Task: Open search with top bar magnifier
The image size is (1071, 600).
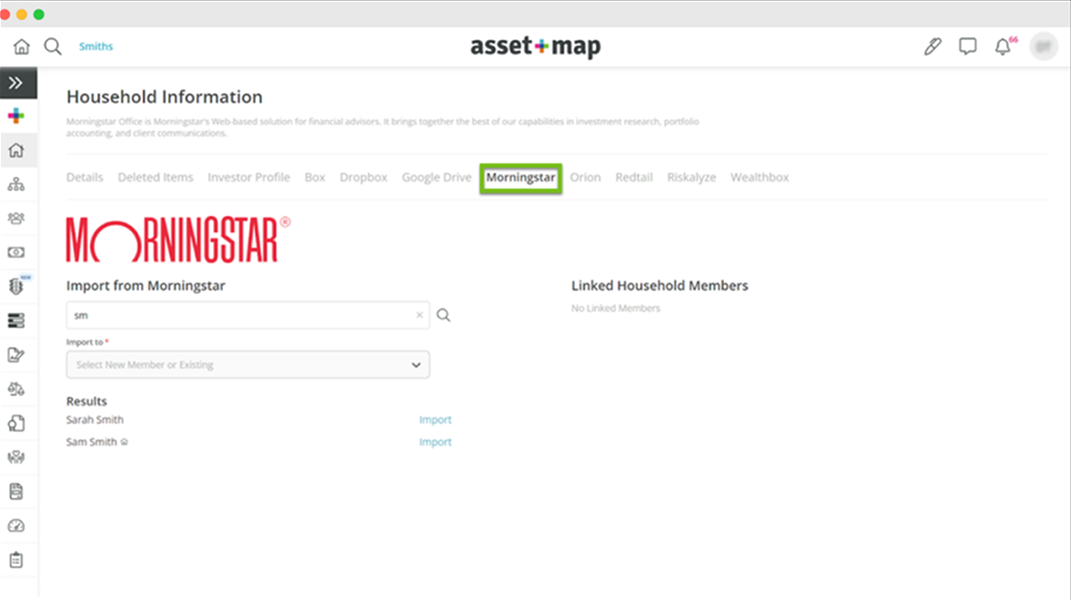Action: point(53,46)
